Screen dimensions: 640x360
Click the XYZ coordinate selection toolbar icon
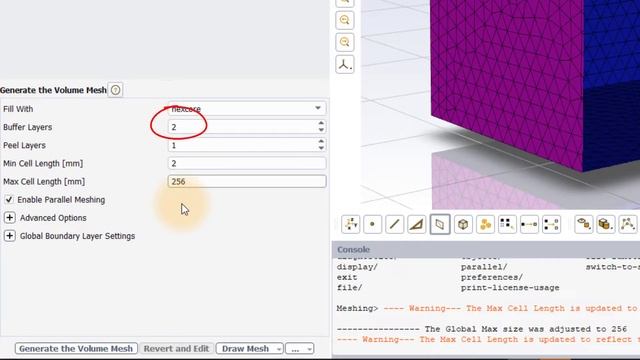point(351,224)
